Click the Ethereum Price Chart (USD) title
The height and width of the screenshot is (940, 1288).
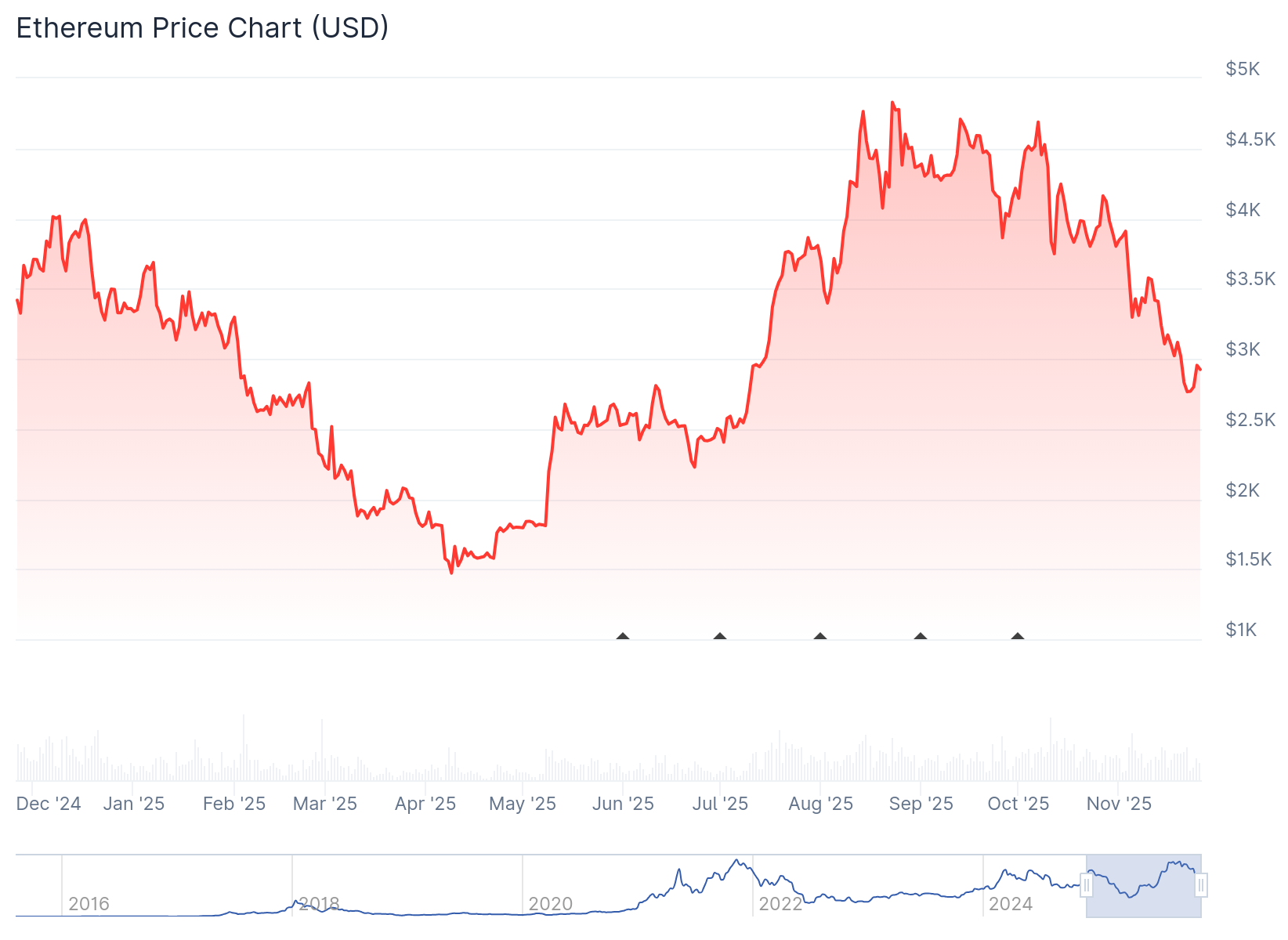(x=202, y=28)
